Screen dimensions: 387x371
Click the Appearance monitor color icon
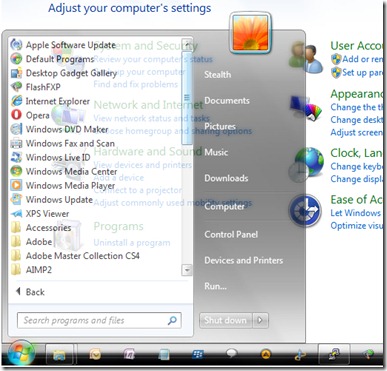click(x=306, y=107)
